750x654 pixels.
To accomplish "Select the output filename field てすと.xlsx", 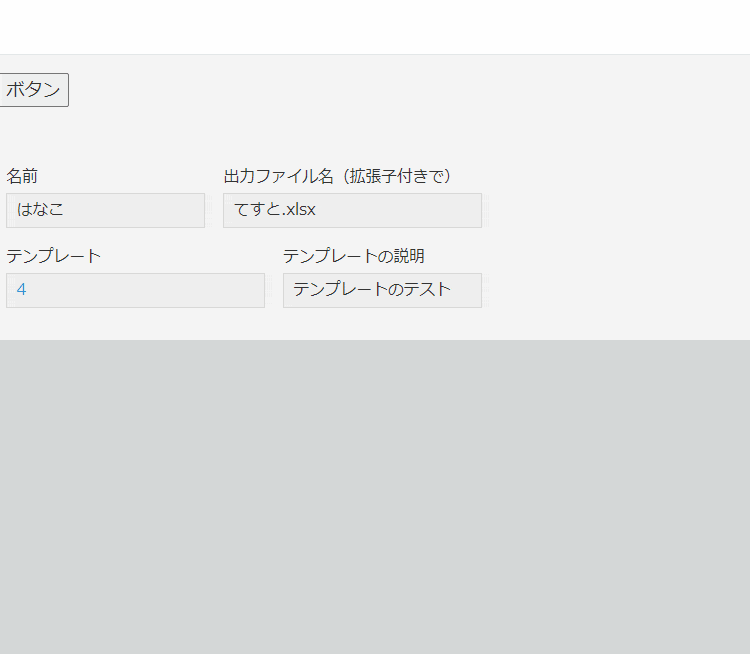I will (x=353, y=211).
